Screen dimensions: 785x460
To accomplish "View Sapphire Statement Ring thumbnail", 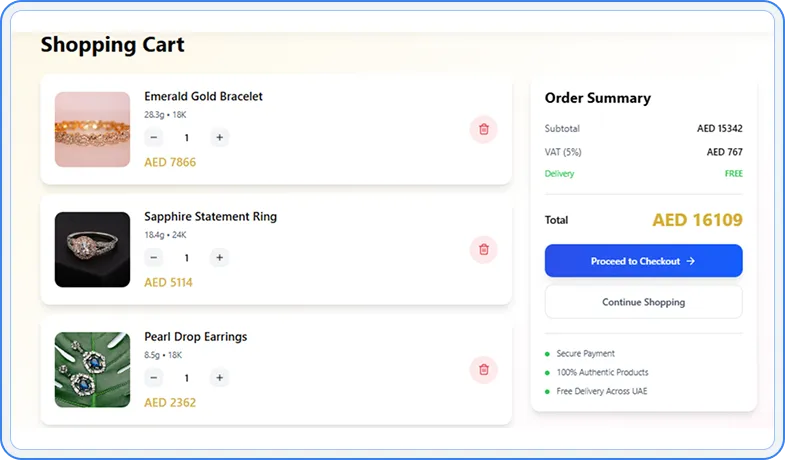I will click(x=92, y=249).
